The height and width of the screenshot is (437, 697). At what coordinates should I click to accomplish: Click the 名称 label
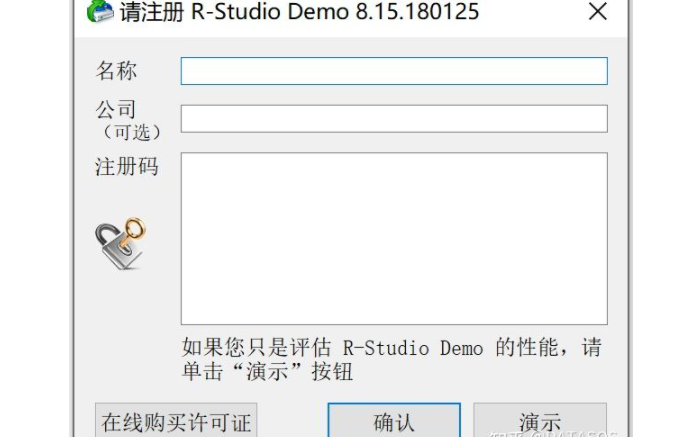[x=116, y=71]
